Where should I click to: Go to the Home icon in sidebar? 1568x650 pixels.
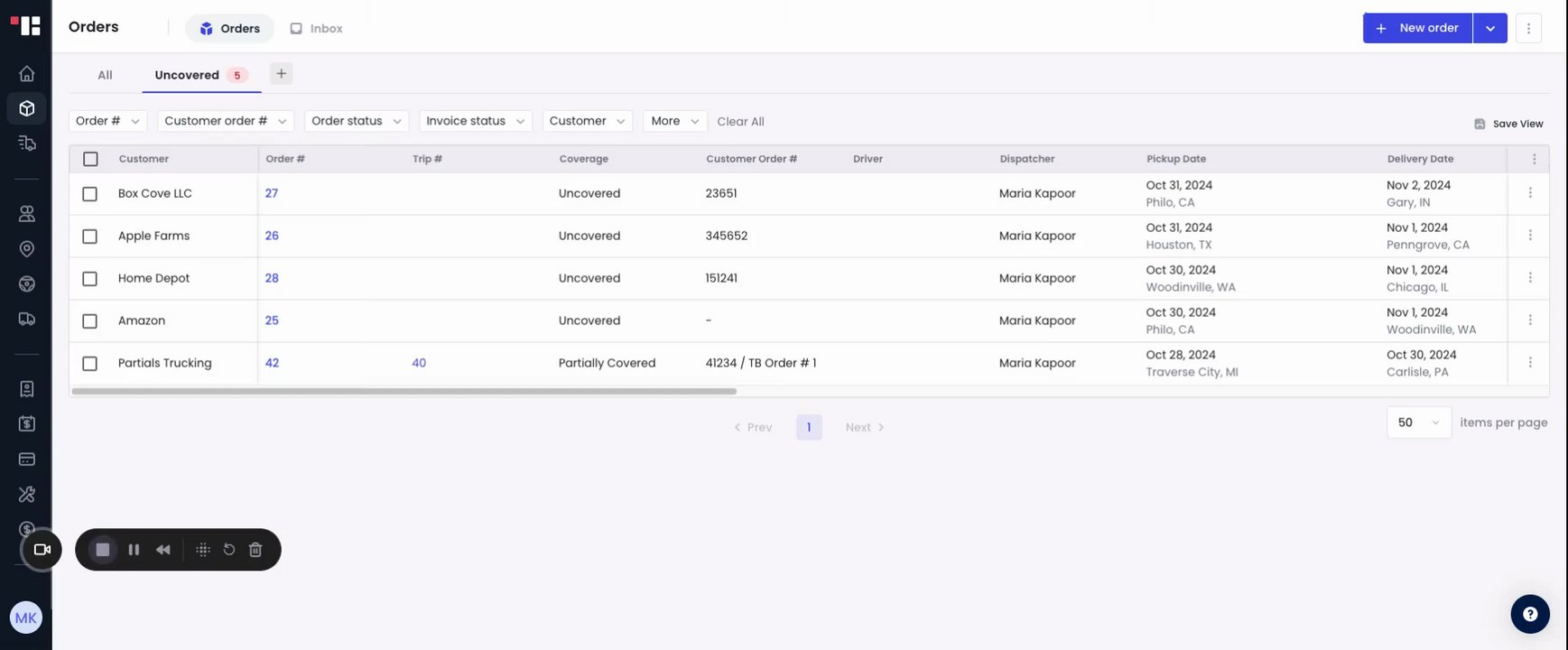(x=26, y=74)
